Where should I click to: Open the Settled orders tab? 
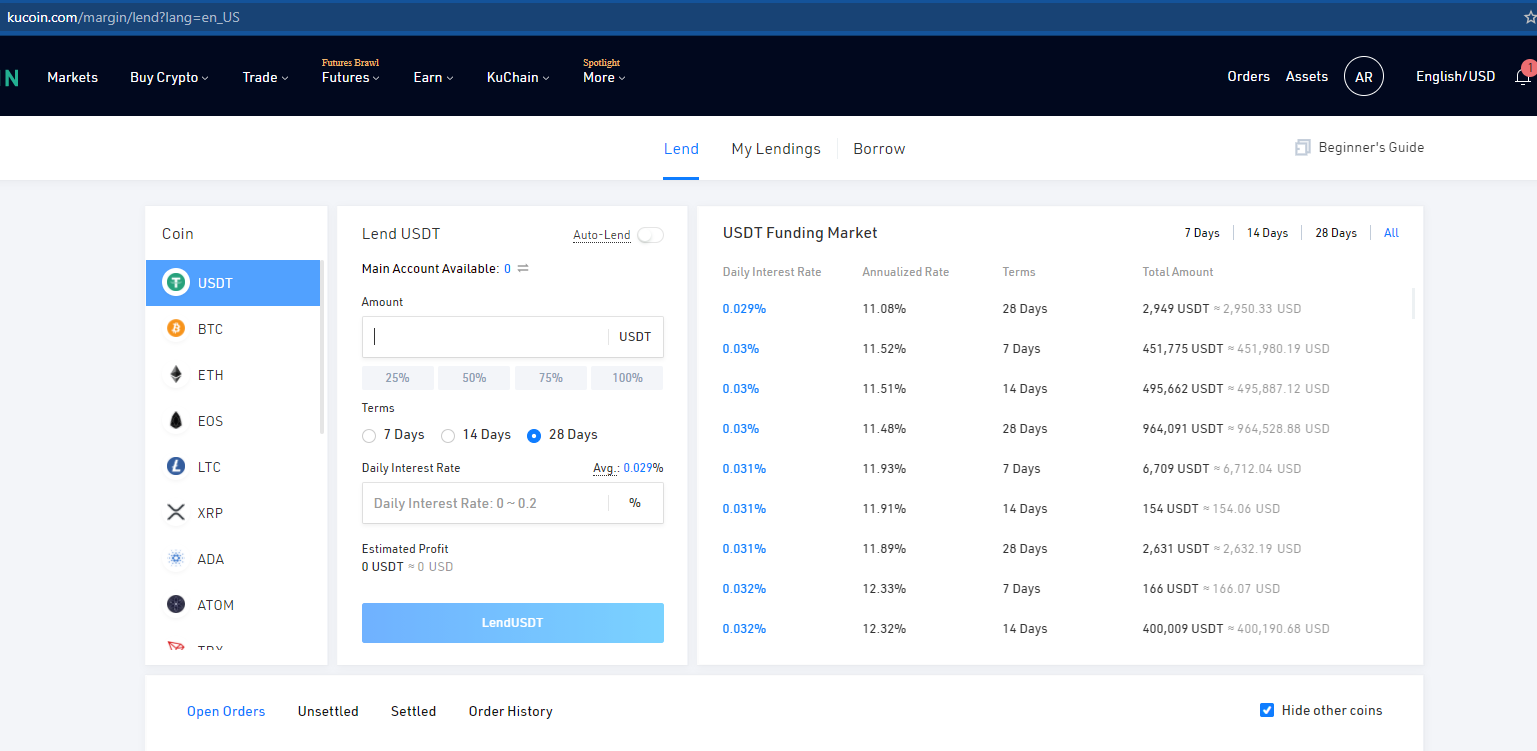tap(413, 711)
